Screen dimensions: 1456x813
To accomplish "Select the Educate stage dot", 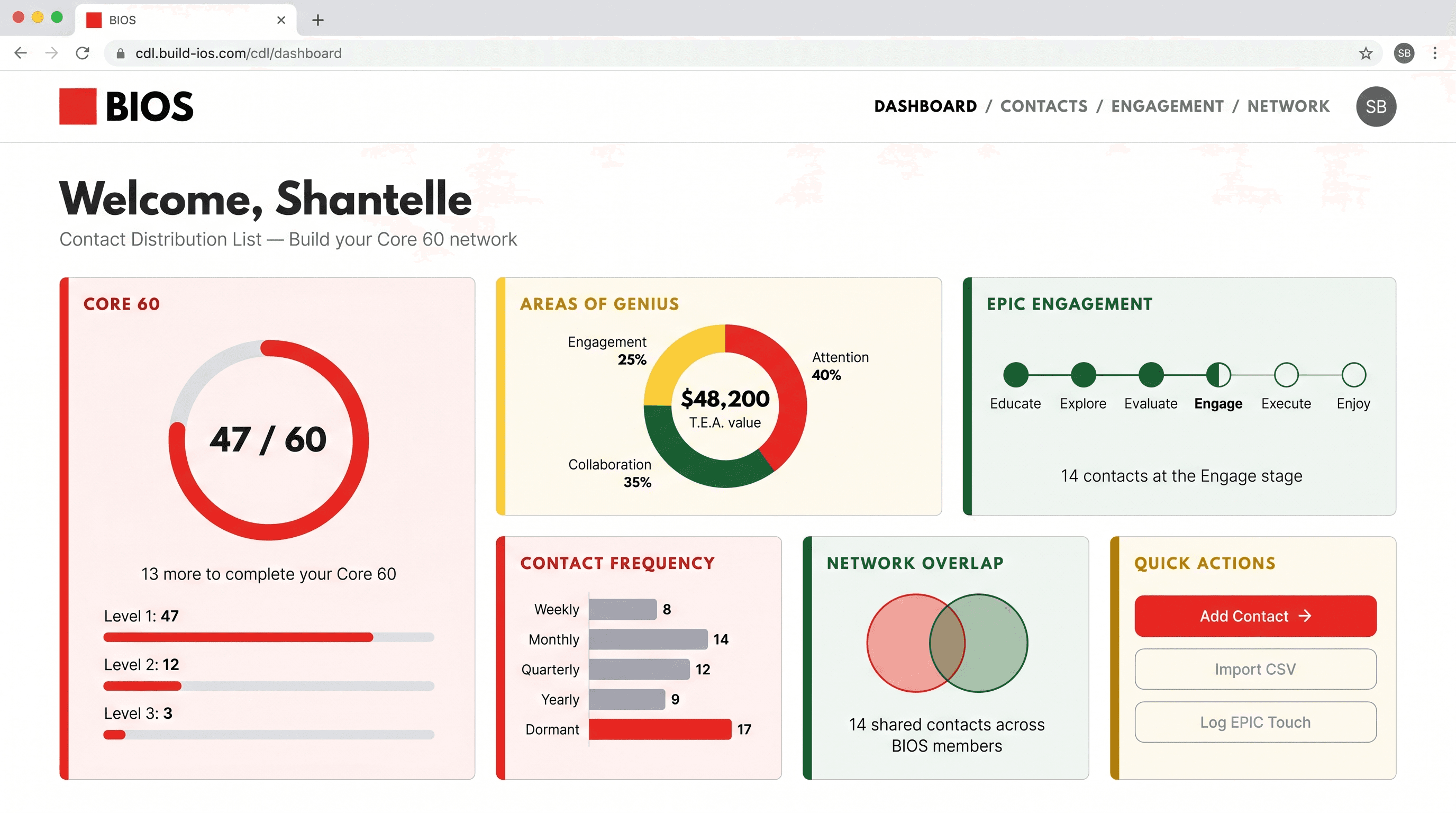I will tap(1015, 375).
